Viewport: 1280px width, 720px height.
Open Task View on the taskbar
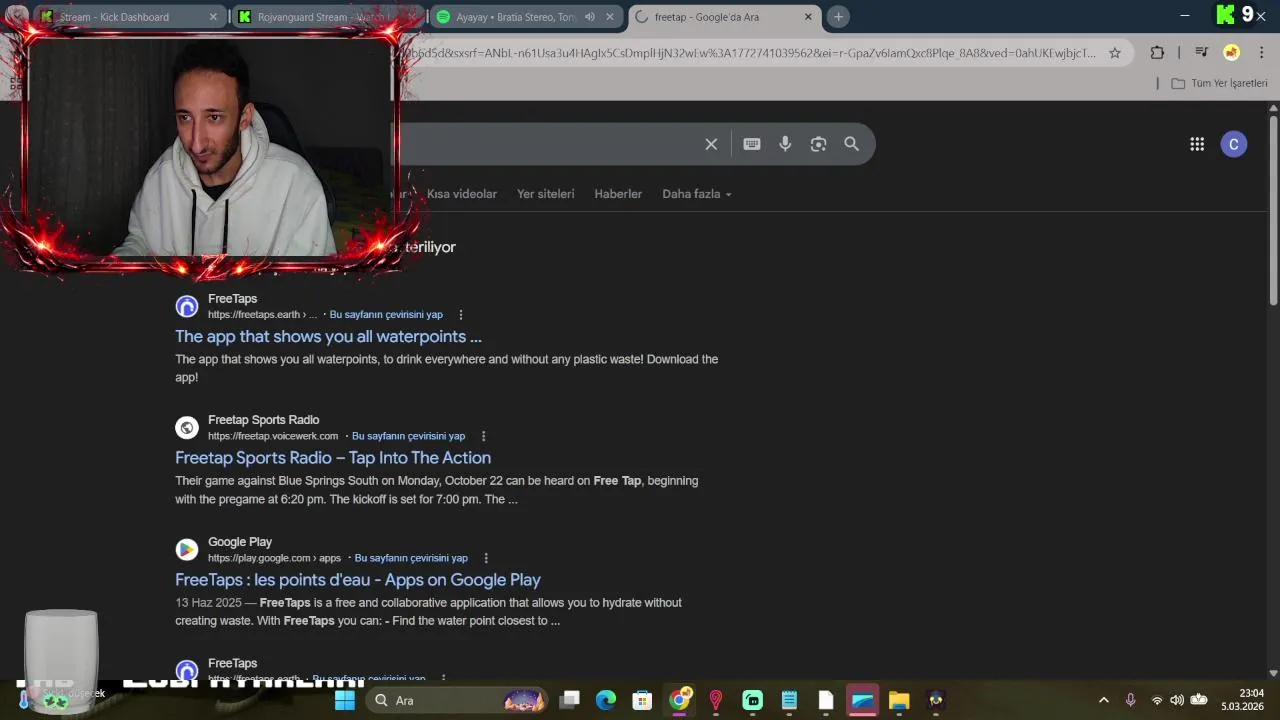tap(569, 700)
